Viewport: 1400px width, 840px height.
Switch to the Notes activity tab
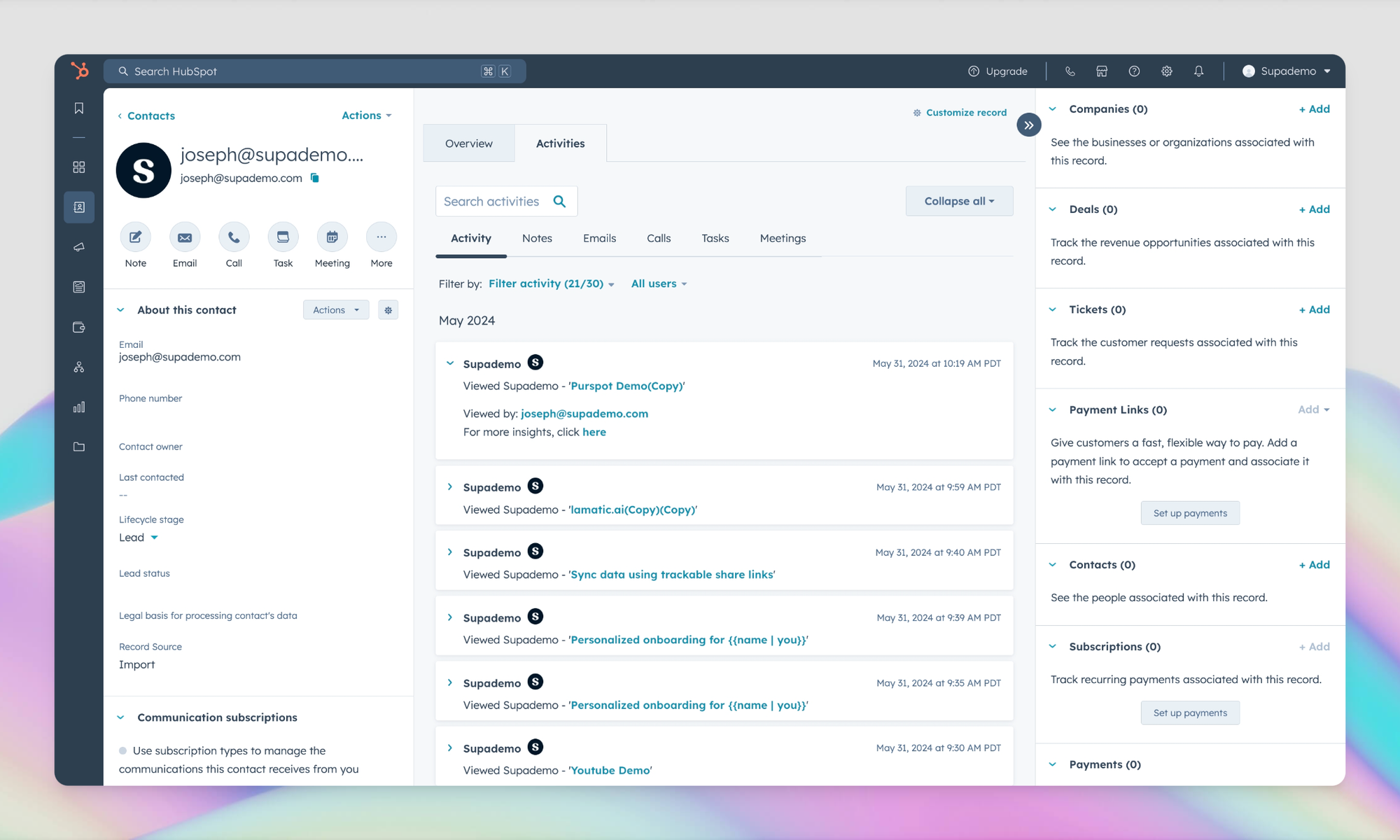click(x=537, y=239)
